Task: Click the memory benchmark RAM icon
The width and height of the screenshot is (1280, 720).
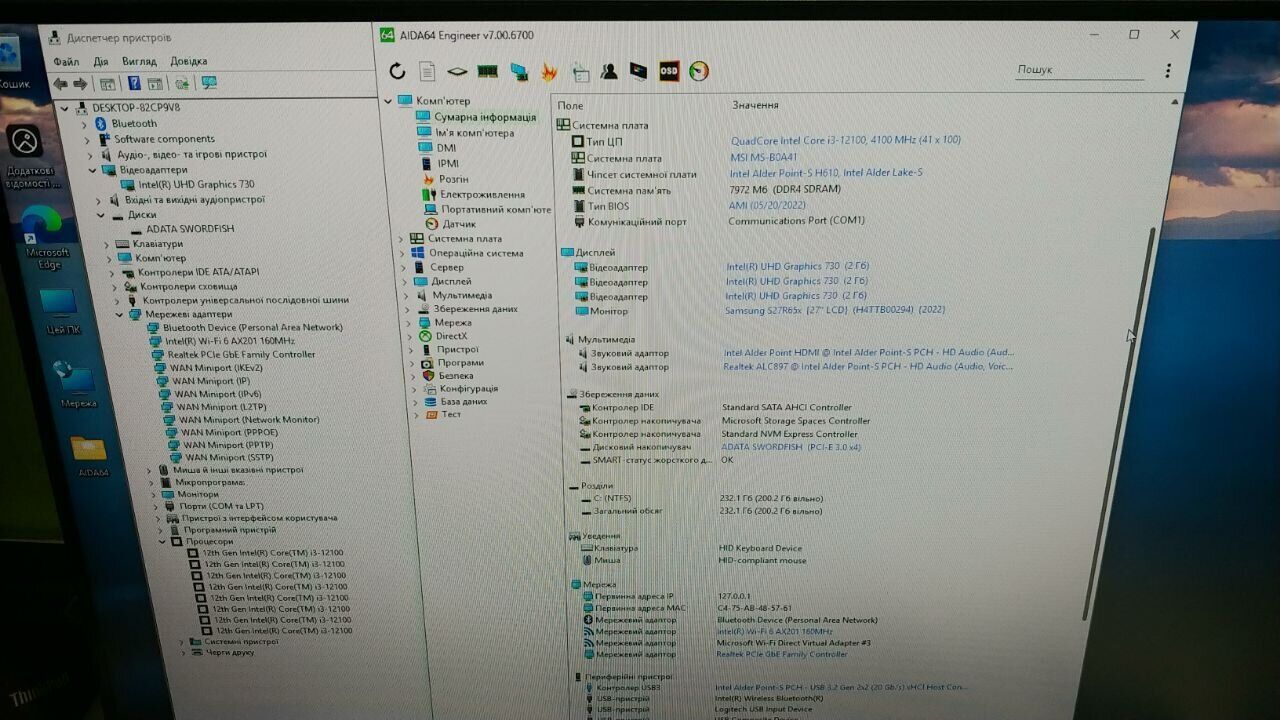Action: [x=487, y=71]
